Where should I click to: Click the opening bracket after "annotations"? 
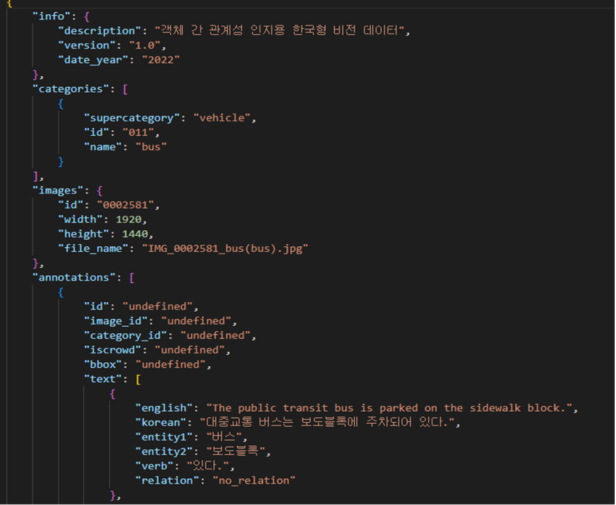[132, 278]
